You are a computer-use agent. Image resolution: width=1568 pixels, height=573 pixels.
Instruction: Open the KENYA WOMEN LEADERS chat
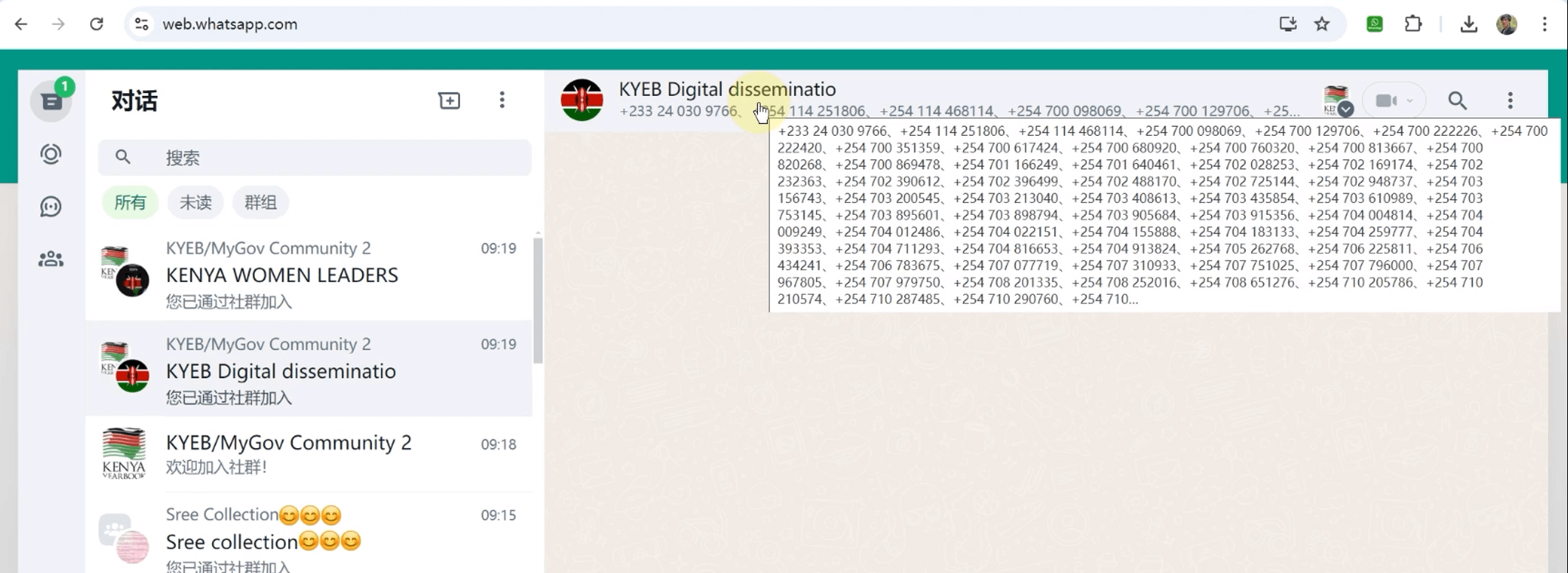point(309,273)
